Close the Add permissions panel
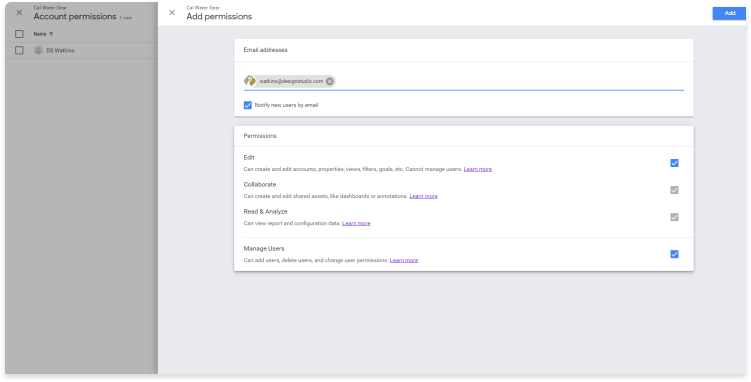The width and height of the screenshot is (751, 382). (x=172, y=13)
